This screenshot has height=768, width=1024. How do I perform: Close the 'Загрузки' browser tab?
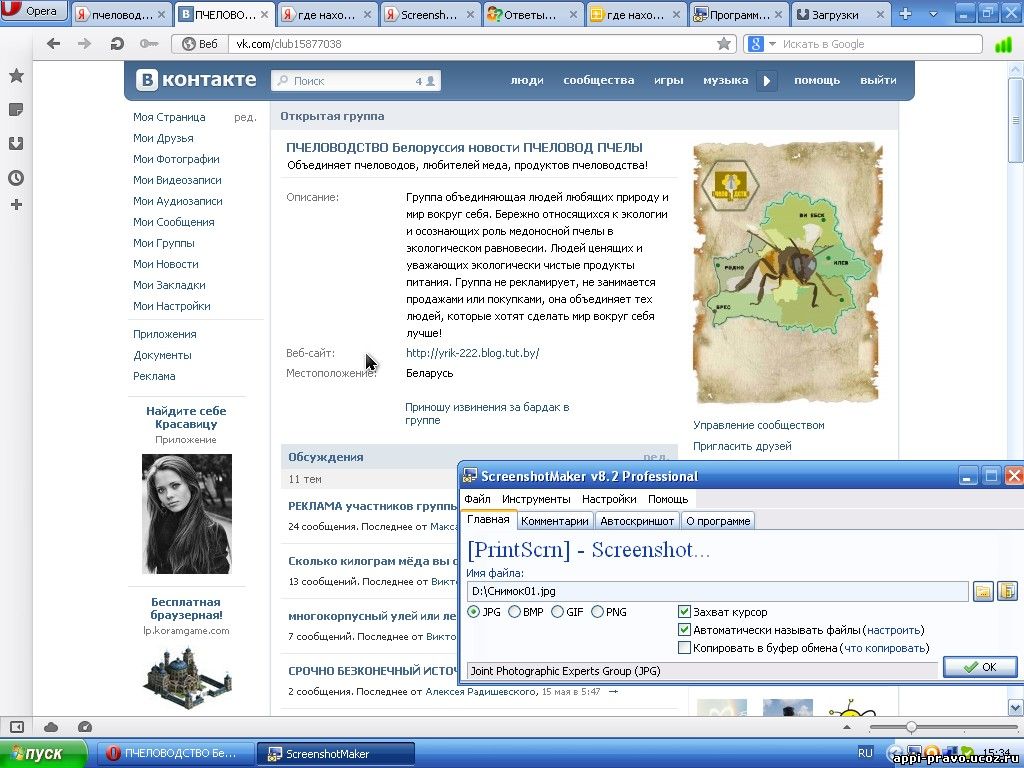880,14
